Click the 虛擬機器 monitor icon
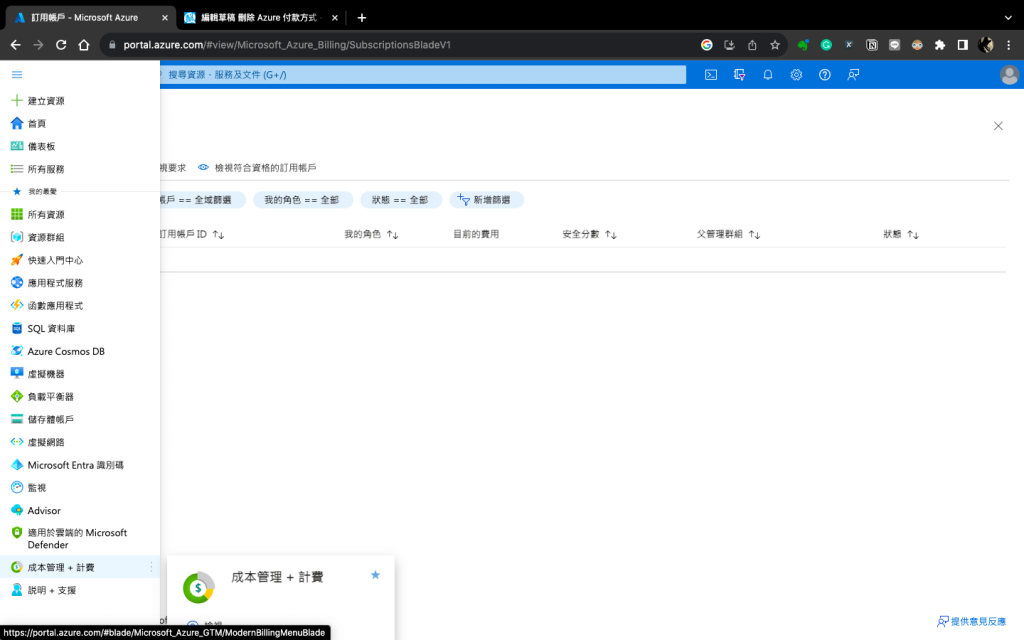This screenshot has height=640, width=1024. pyautogui.click(x=17, y=374)
